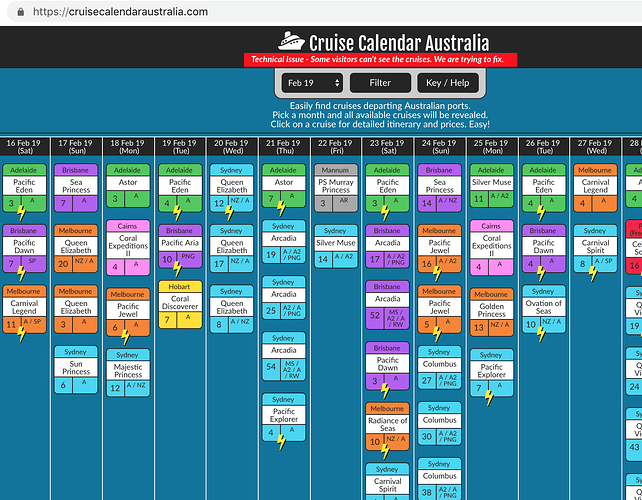Screen dimensions: 642x500
Task: Click the padlock icon in the address bar
Action: coord(20,11)
